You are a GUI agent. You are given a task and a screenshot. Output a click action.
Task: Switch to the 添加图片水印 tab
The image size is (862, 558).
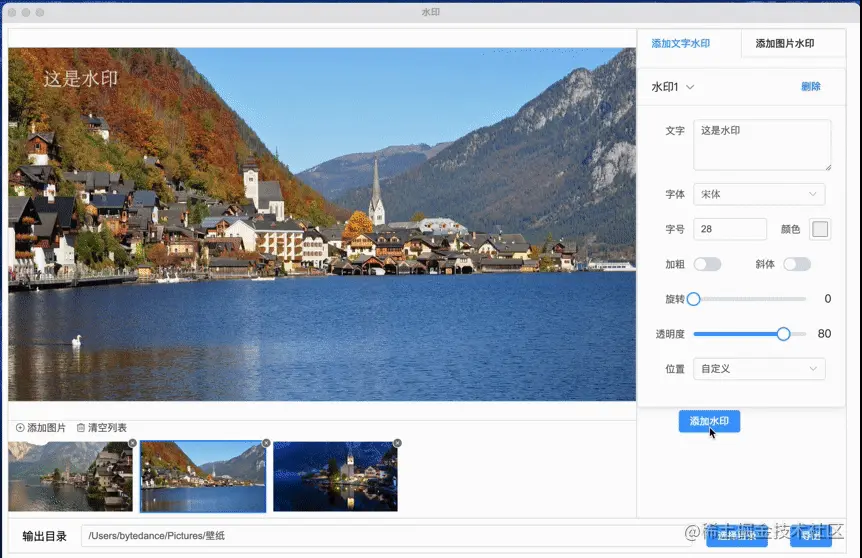(784, 43)
